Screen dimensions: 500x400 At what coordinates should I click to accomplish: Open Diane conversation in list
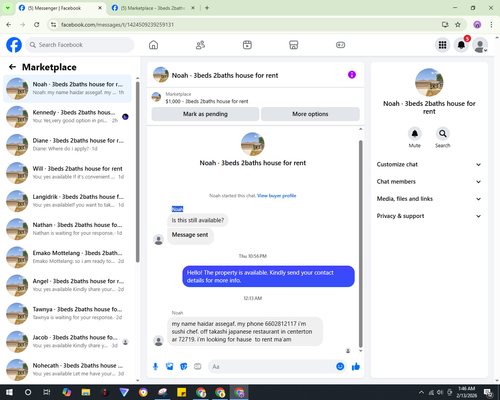(68, 145)
